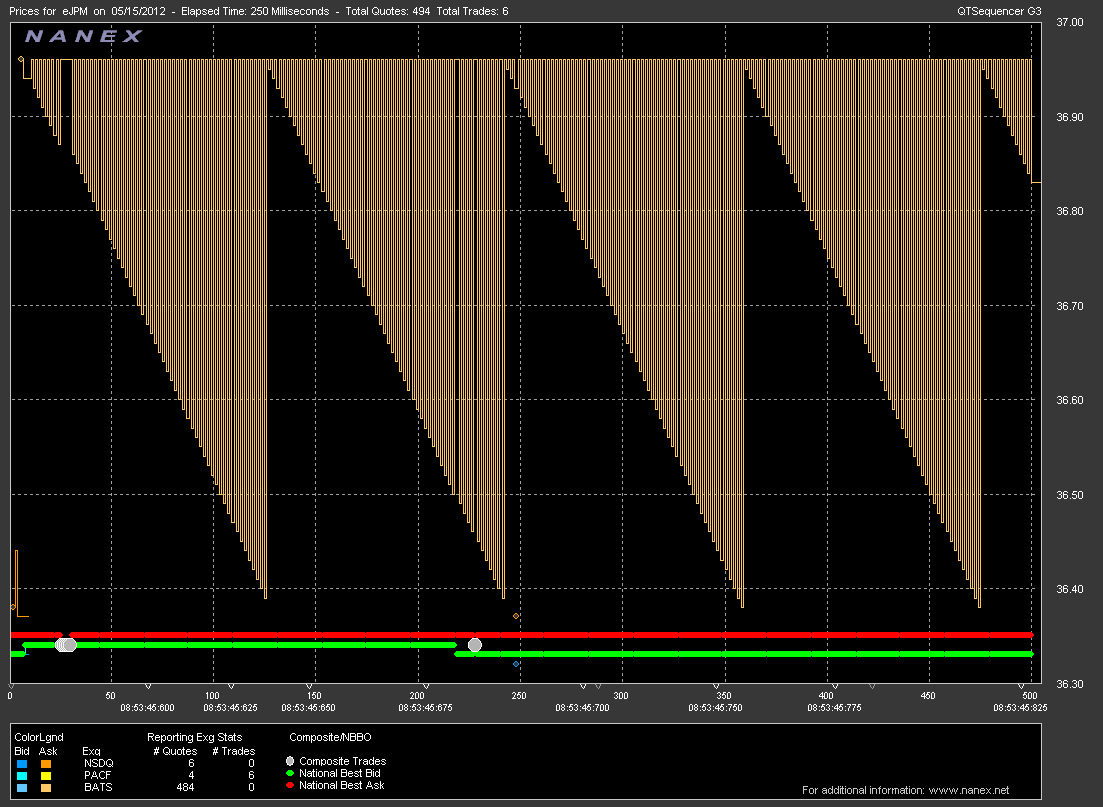
Task: Click the x-axis tick label 450
Action: point(929,696)
